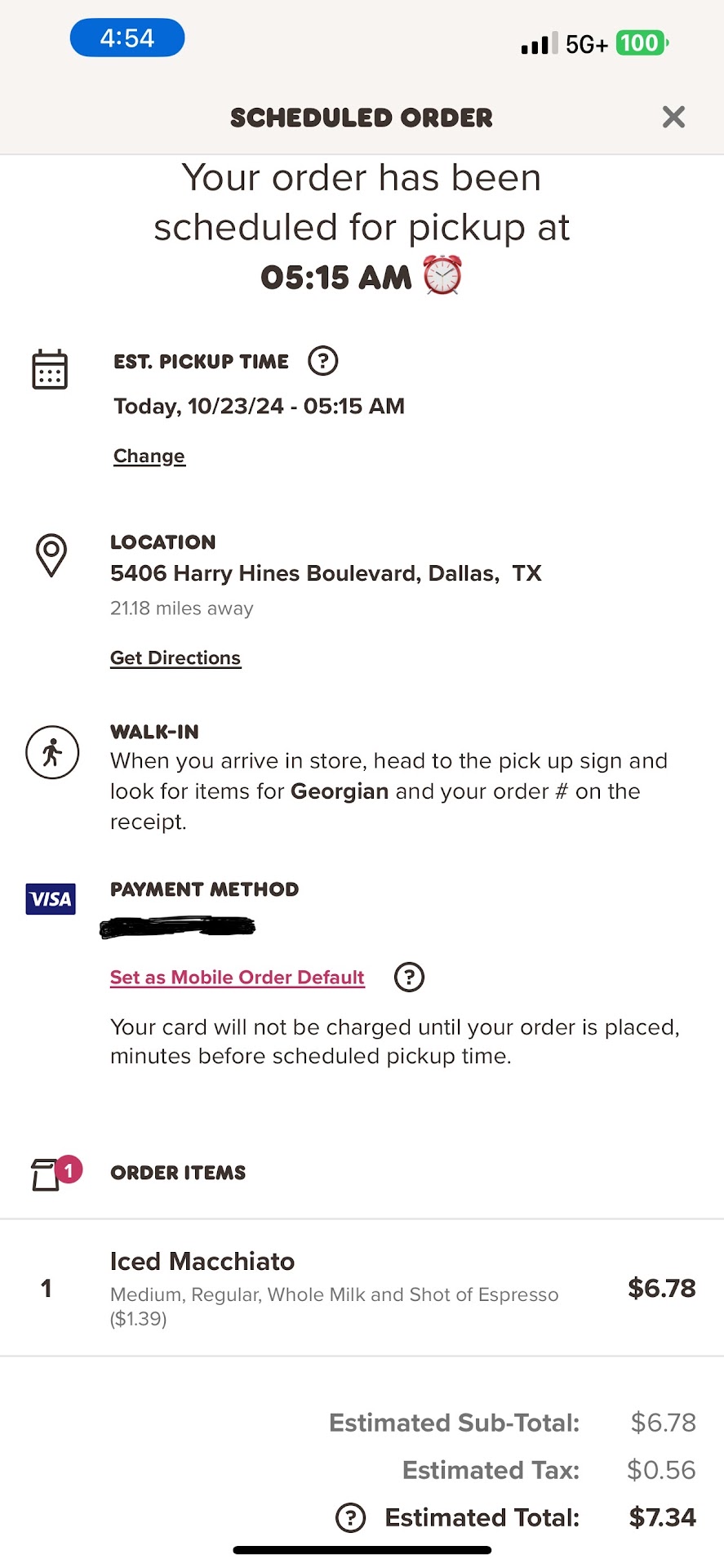
Task: Set card as Mobile Order Default
Action: coord(238,977)
